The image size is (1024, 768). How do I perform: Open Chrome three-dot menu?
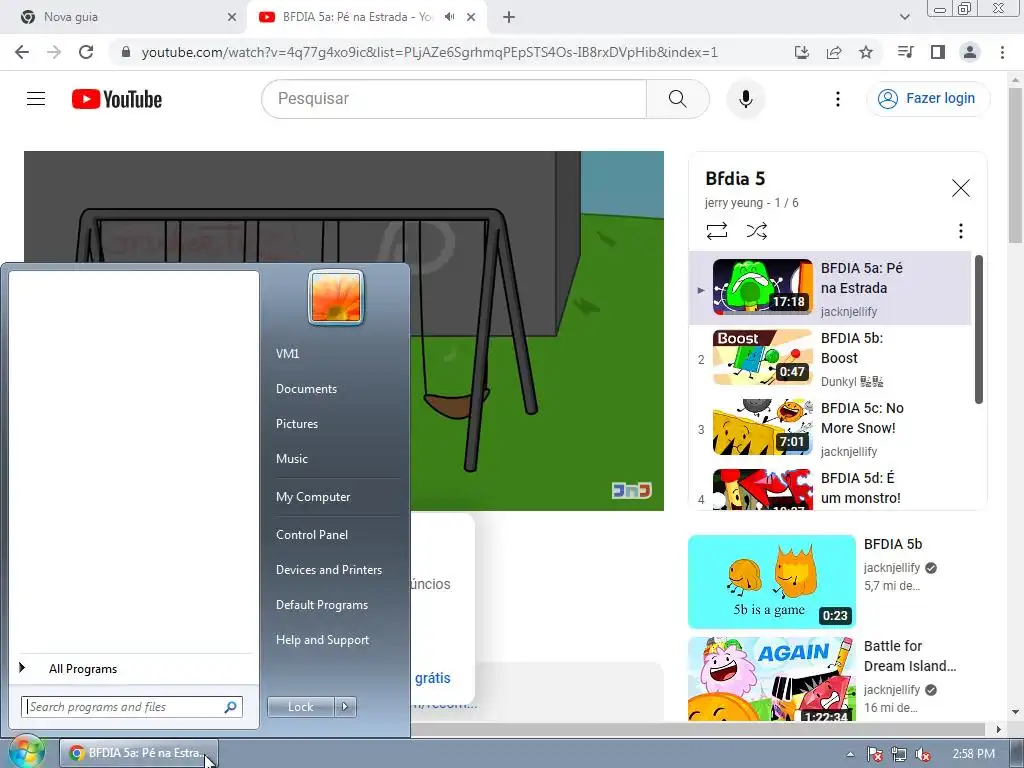click(1002, 52)
